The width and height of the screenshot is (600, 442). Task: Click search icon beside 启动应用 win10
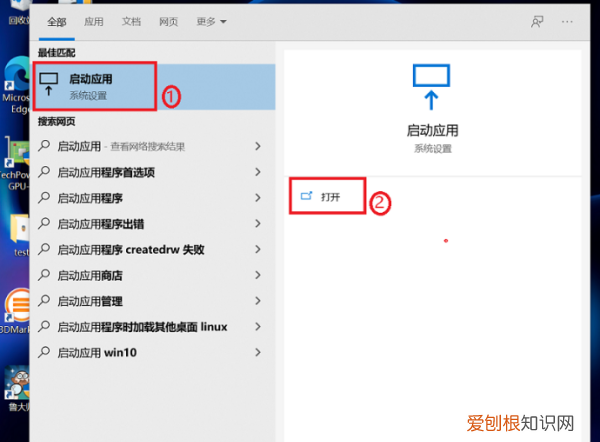pyautogui.click(x=44, y=352)
